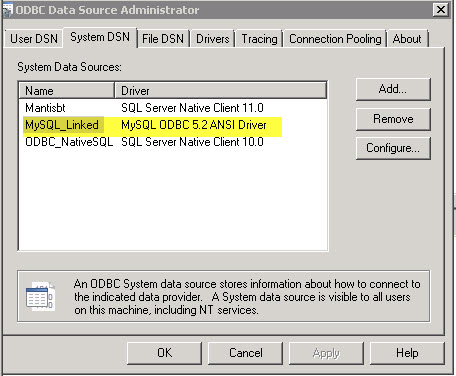This screenshot has width=456, height=376.
Task: Click the Apply button
Action: click(326, 353)
